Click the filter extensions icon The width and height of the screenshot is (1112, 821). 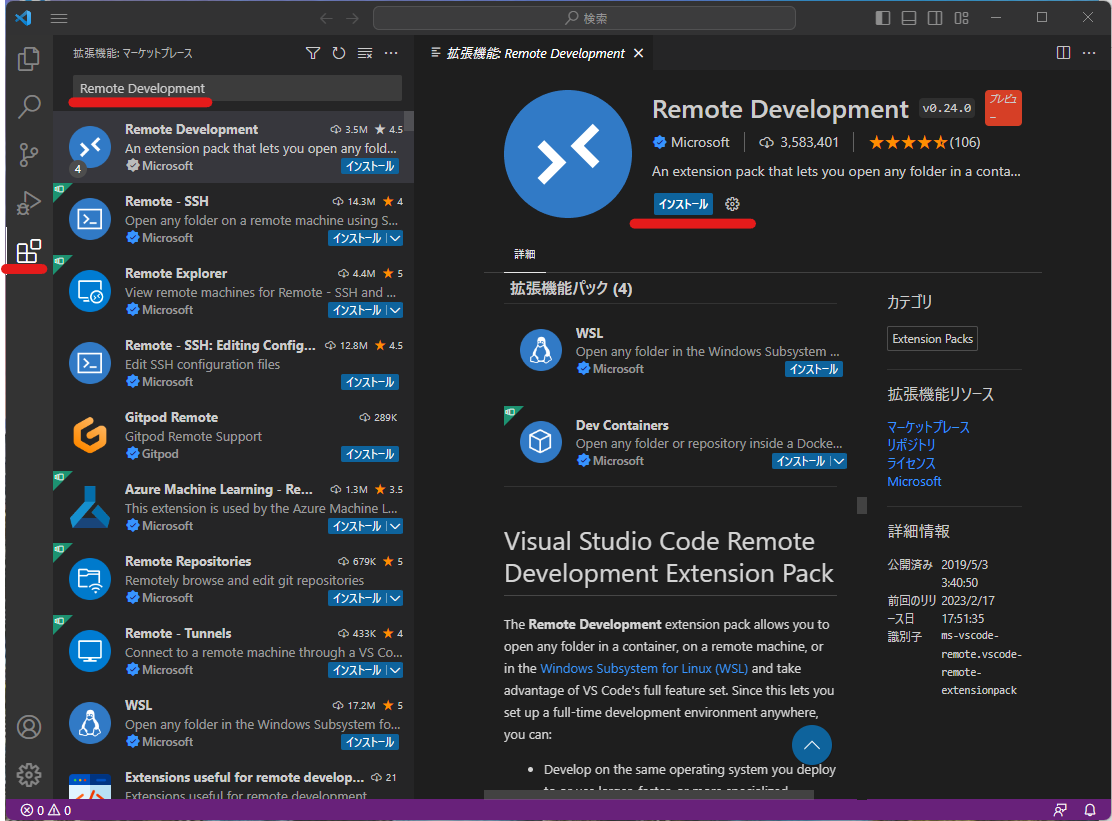pos(313,52)
